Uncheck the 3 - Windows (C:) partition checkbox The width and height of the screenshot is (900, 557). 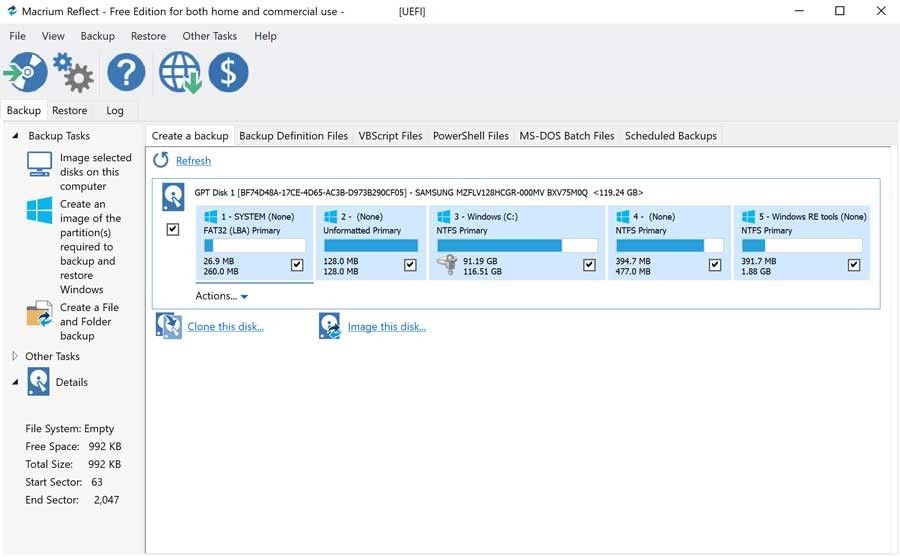point(589,265)
